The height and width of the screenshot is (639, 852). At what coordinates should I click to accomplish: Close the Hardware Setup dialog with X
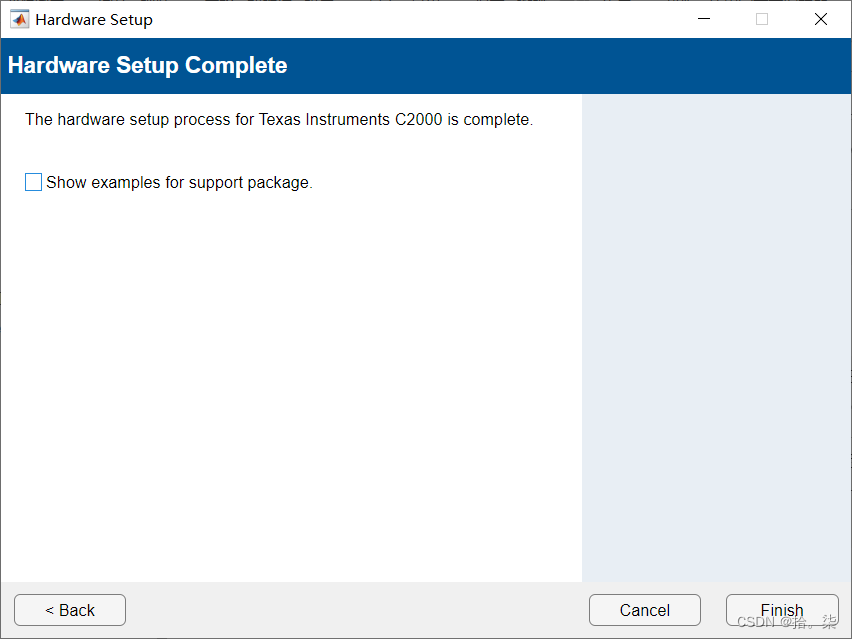pyautogui.click(x=820, y=19)
